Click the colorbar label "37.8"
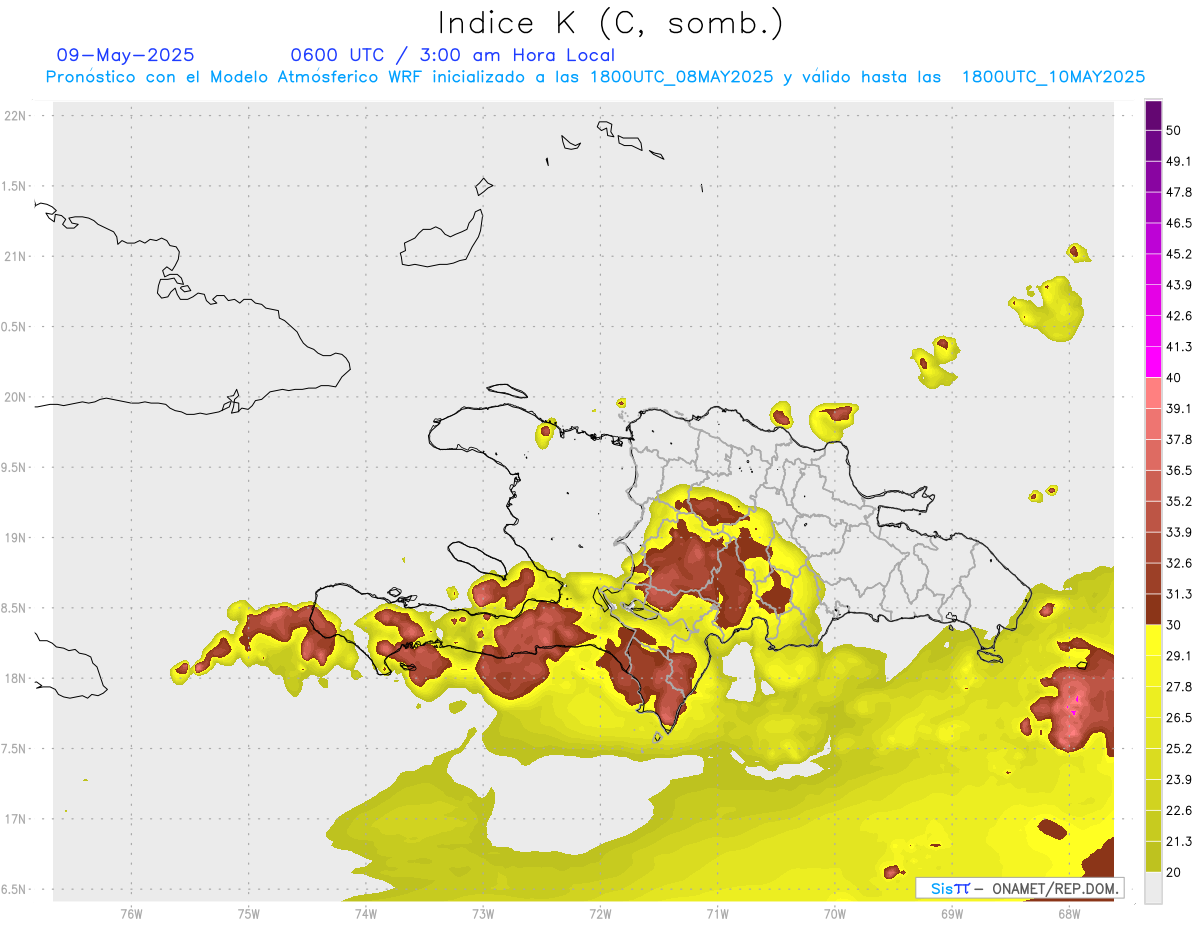The image size is (1200, 927). click(x=1179, y=439)
